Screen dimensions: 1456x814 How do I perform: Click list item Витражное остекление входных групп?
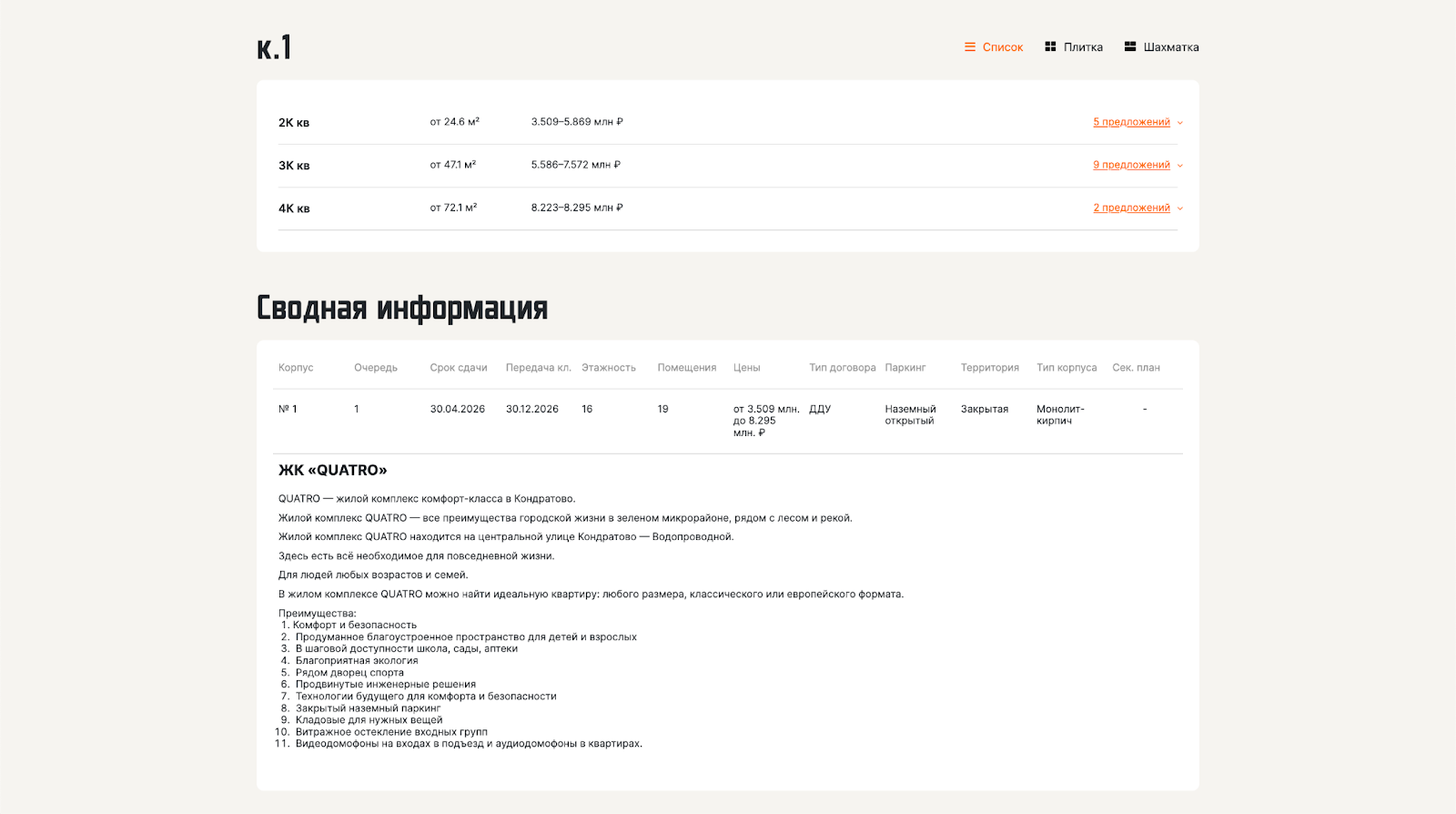[x=391, y=732]
